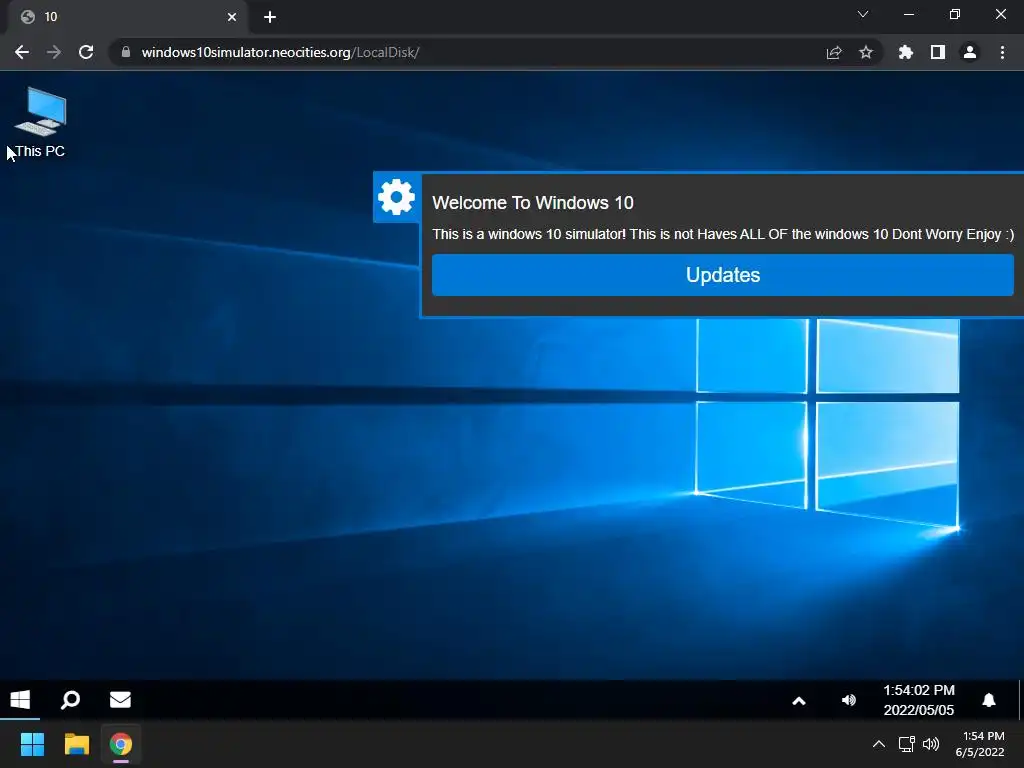Toggle the Chrome side panel
Viewport: 1024px width, 768px height.
pyautogui.click(x=938, y=52)
